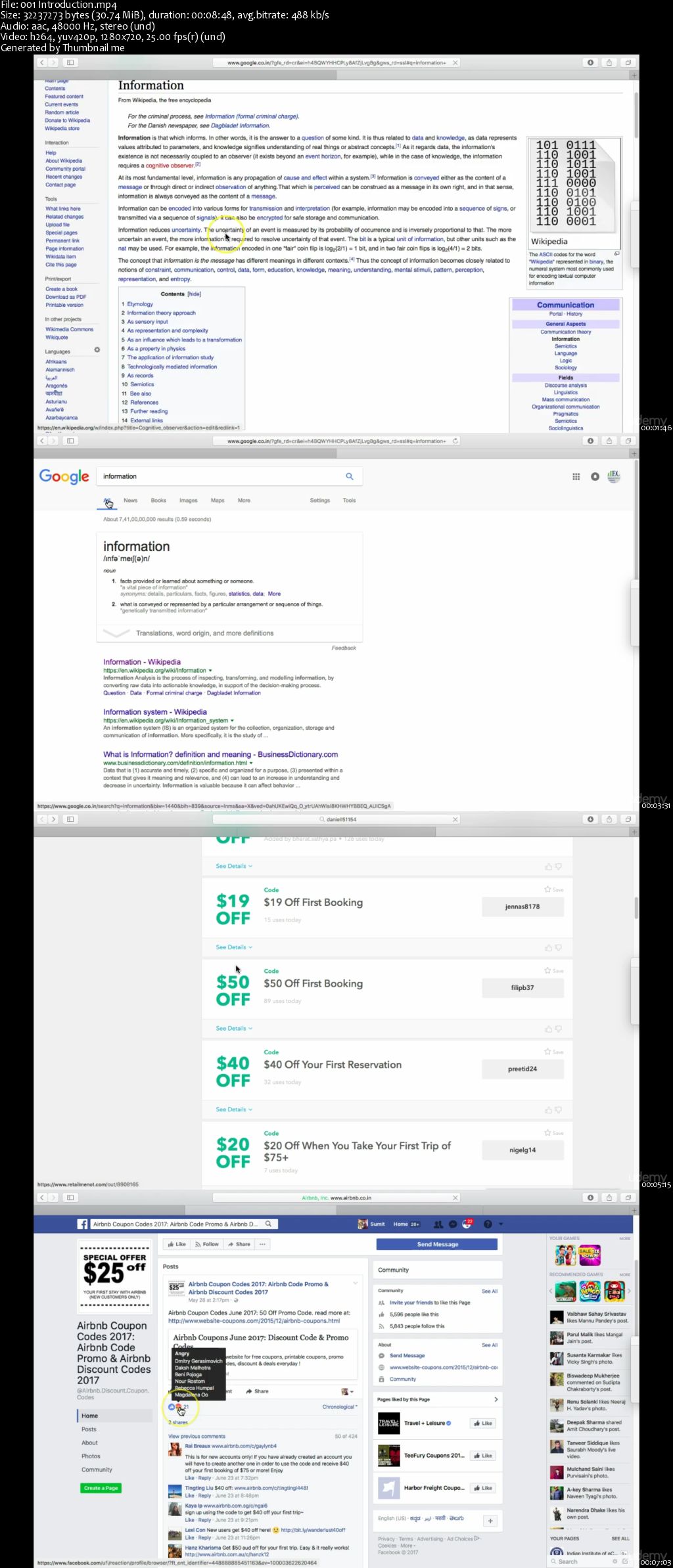Open Facebook notifications globe with red badge
The height and width of the screenshot is (1568, 673).
[x=467, y=1224]
